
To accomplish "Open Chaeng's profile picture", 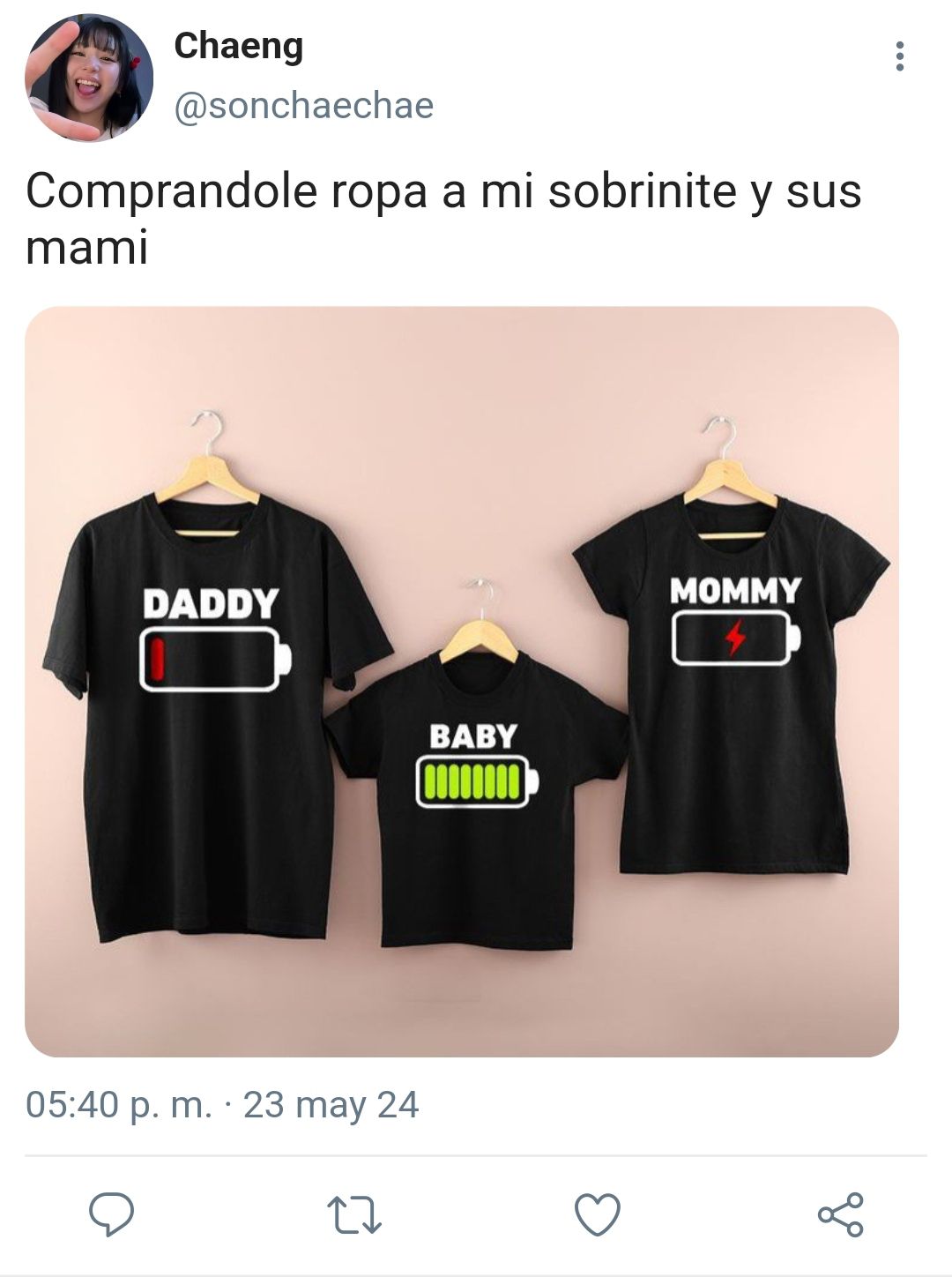I will tap(89, 78).
